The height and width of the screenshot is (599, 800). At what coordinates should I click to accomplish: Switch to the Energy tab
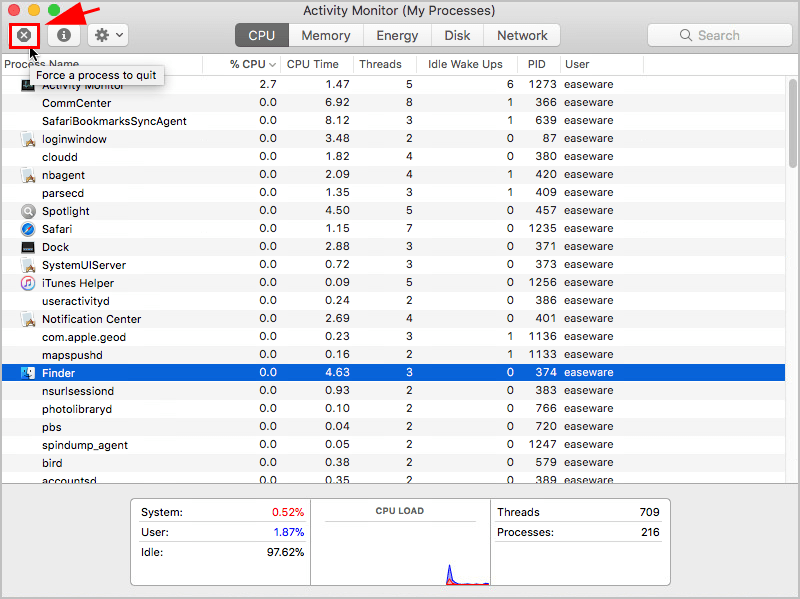tap(397, 35)
